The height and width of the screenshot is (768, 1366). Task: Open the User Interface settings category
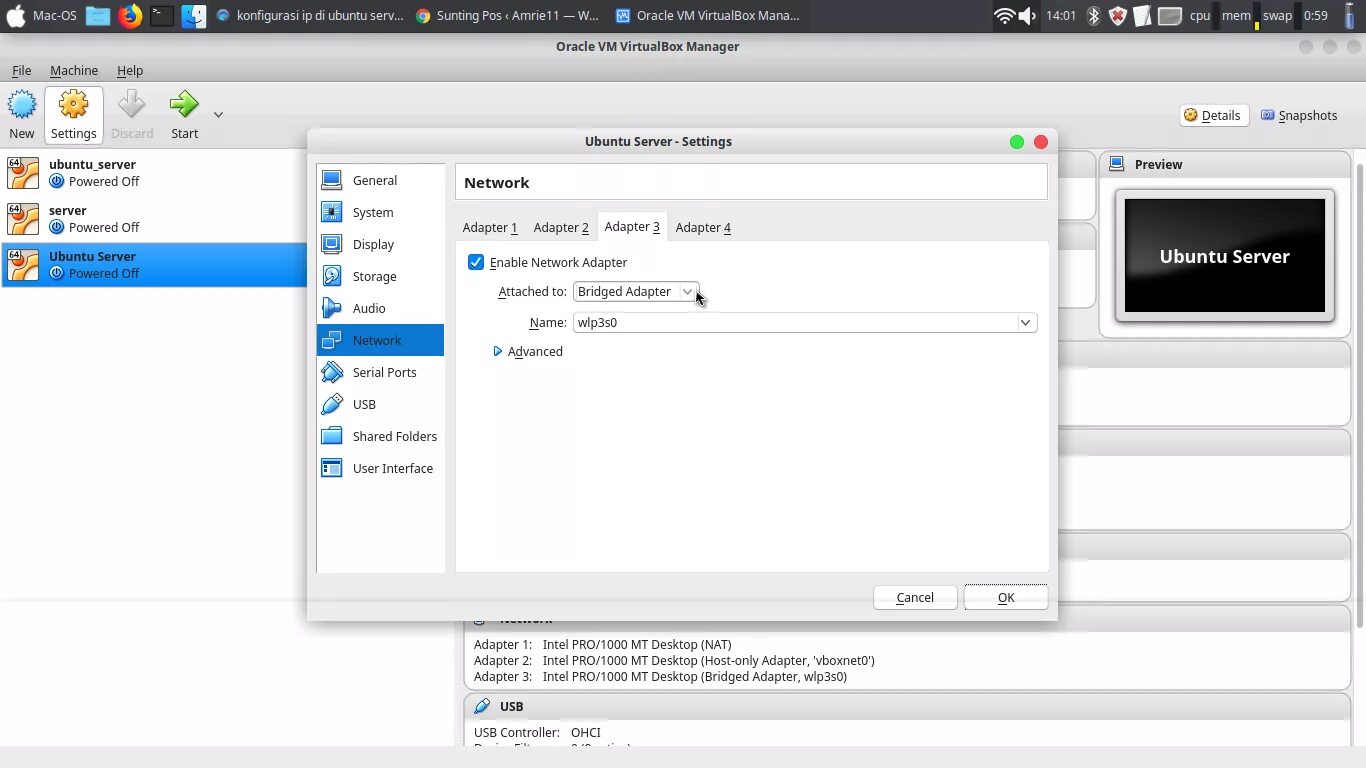pos(380,468)
